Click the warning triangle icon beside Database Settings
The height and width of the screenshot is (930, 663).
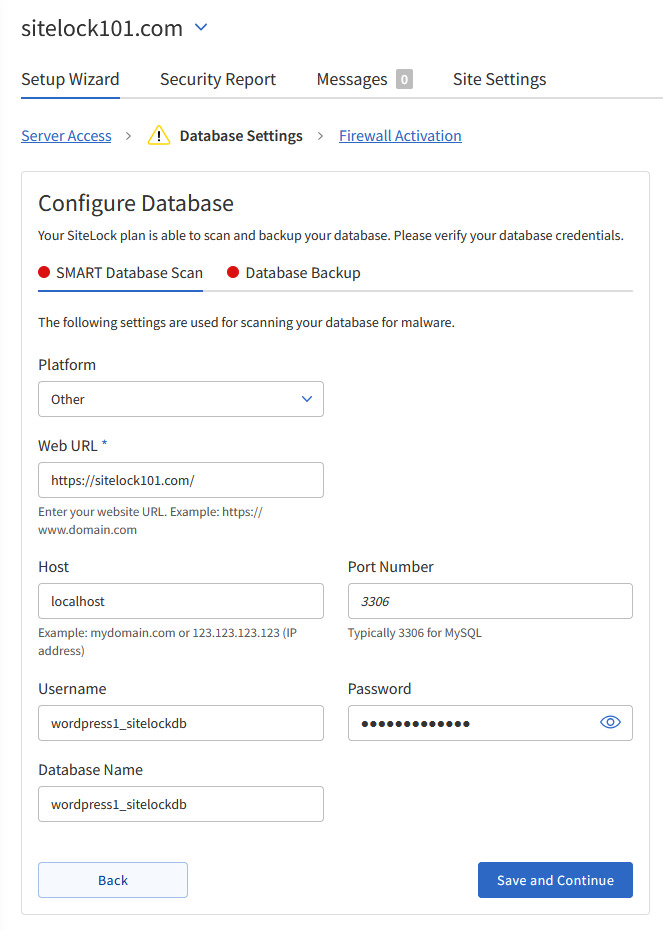click(159, 136)
